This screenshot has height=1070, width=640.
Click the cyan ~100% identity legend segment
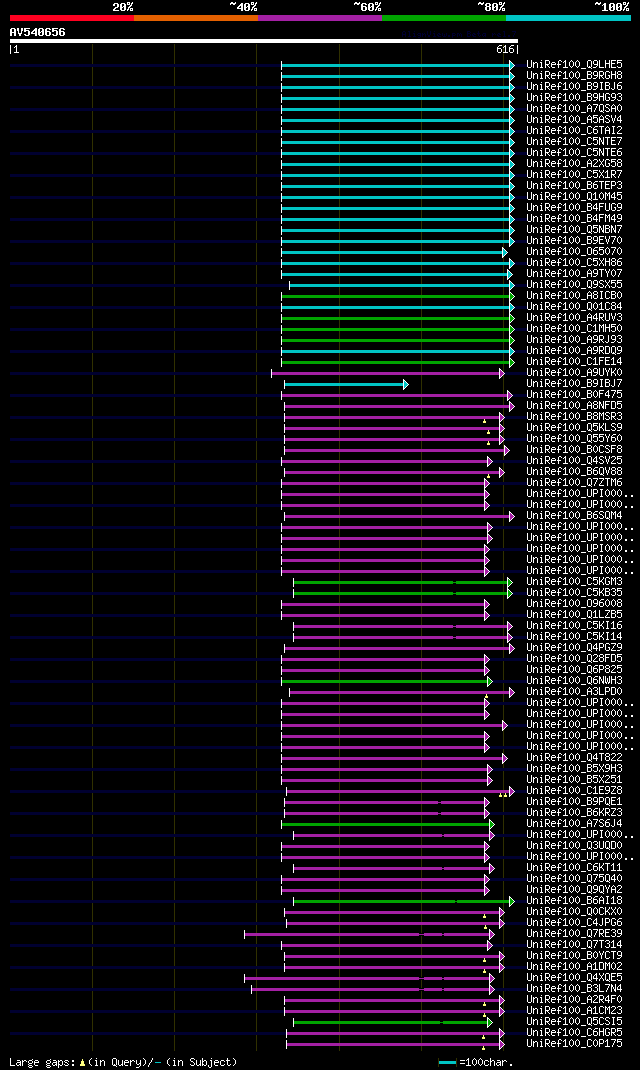click(x=568, y=18)
